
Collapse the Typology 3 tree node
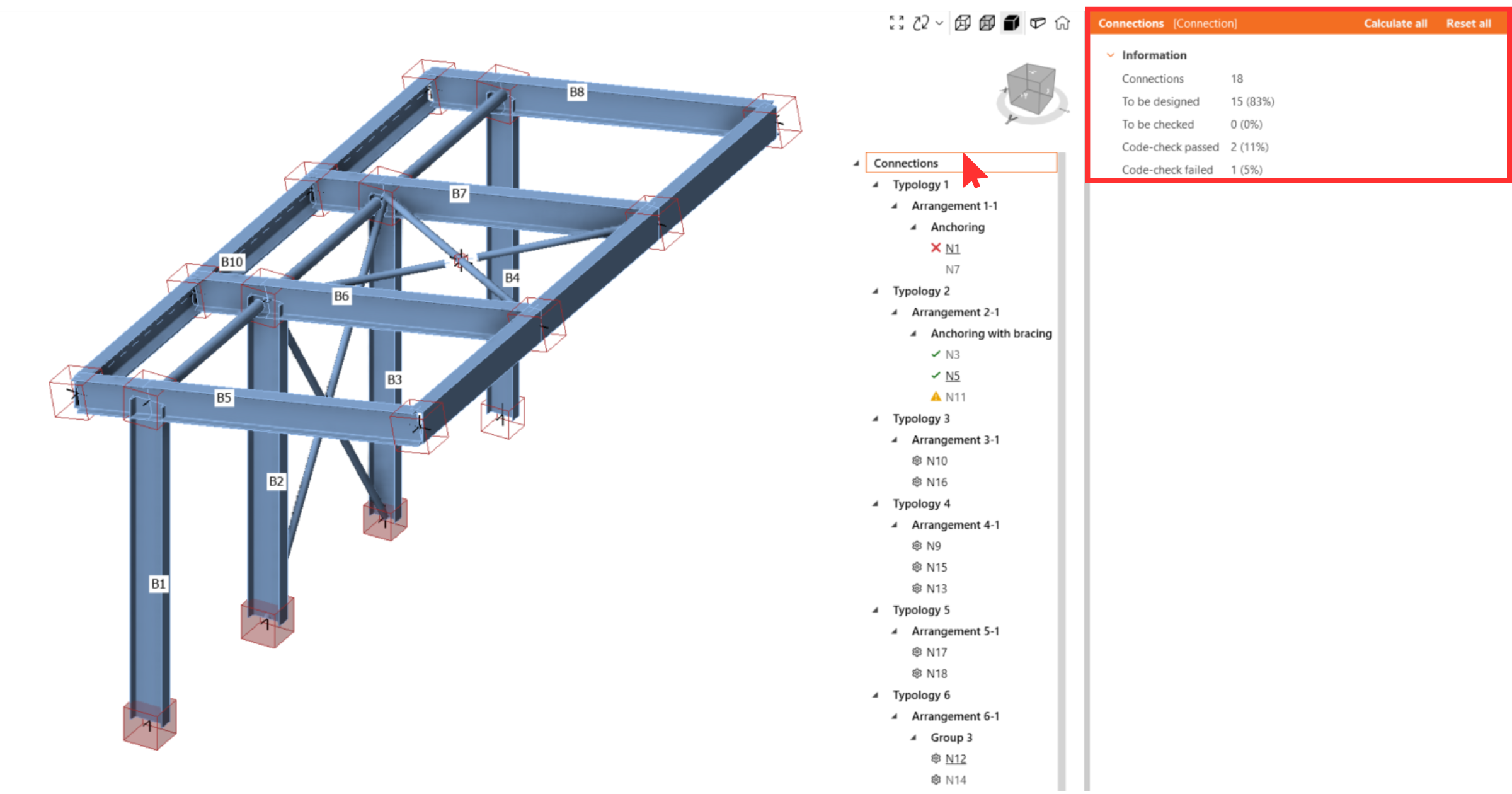point(875,418)
